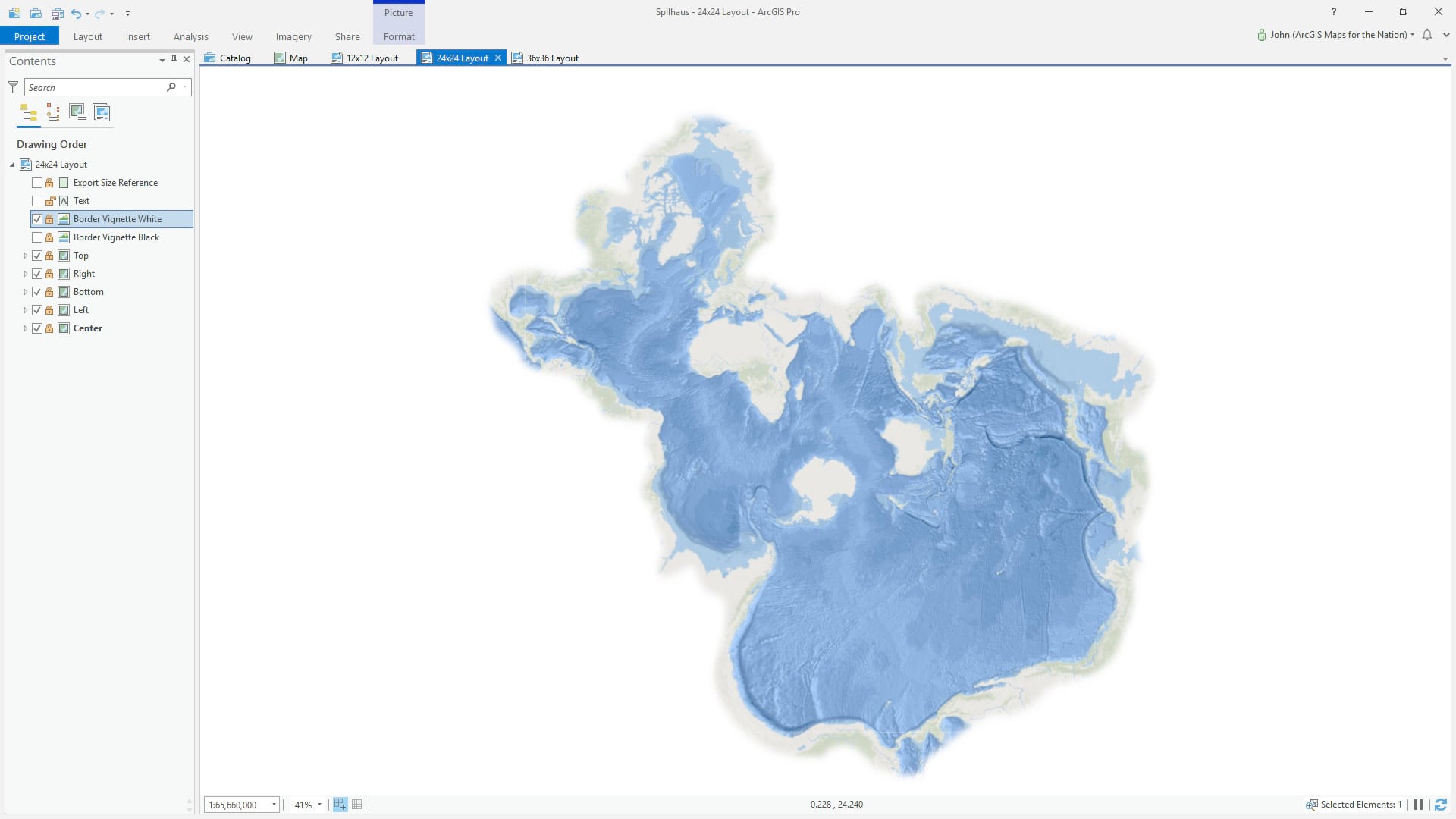1456x819 pixels.
Task: Open the 41% zoom percentage dropdown
Action: click(319, 805)
